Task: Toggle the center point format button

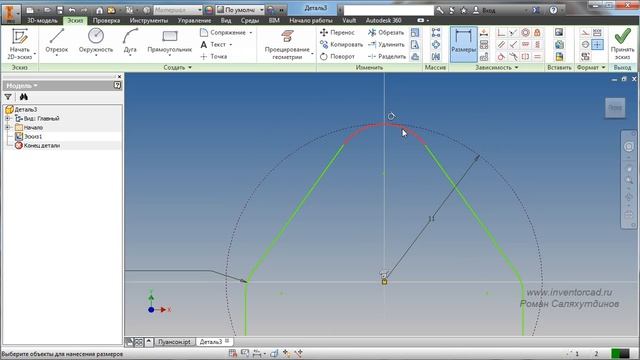Action: 597,44
